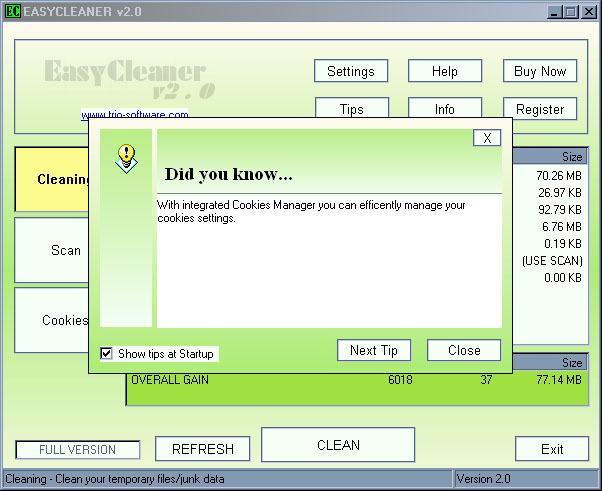Close the tip dialog with X button

tap(487, 138)
